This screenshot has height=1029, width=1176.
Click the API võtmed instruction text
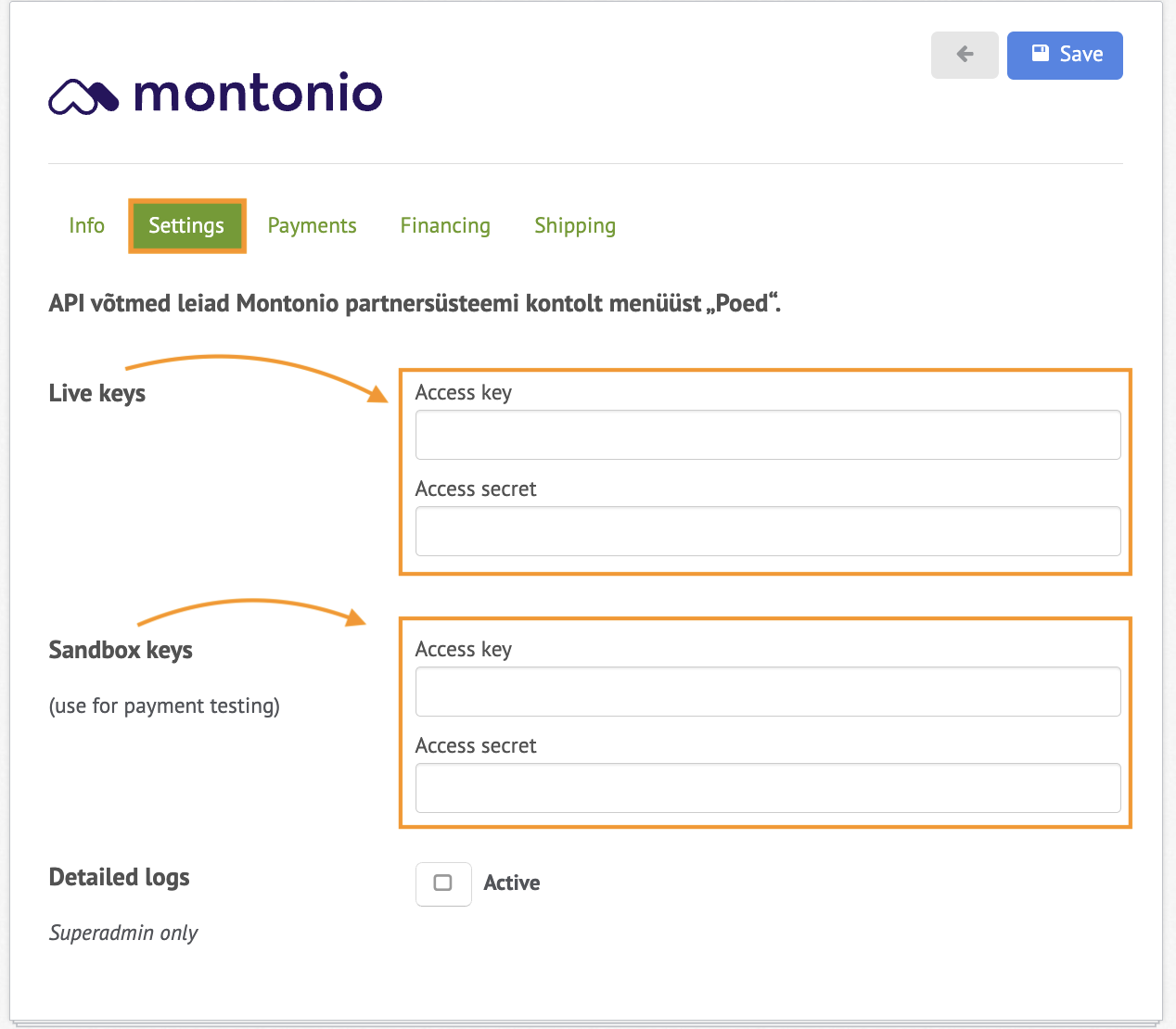415,303
